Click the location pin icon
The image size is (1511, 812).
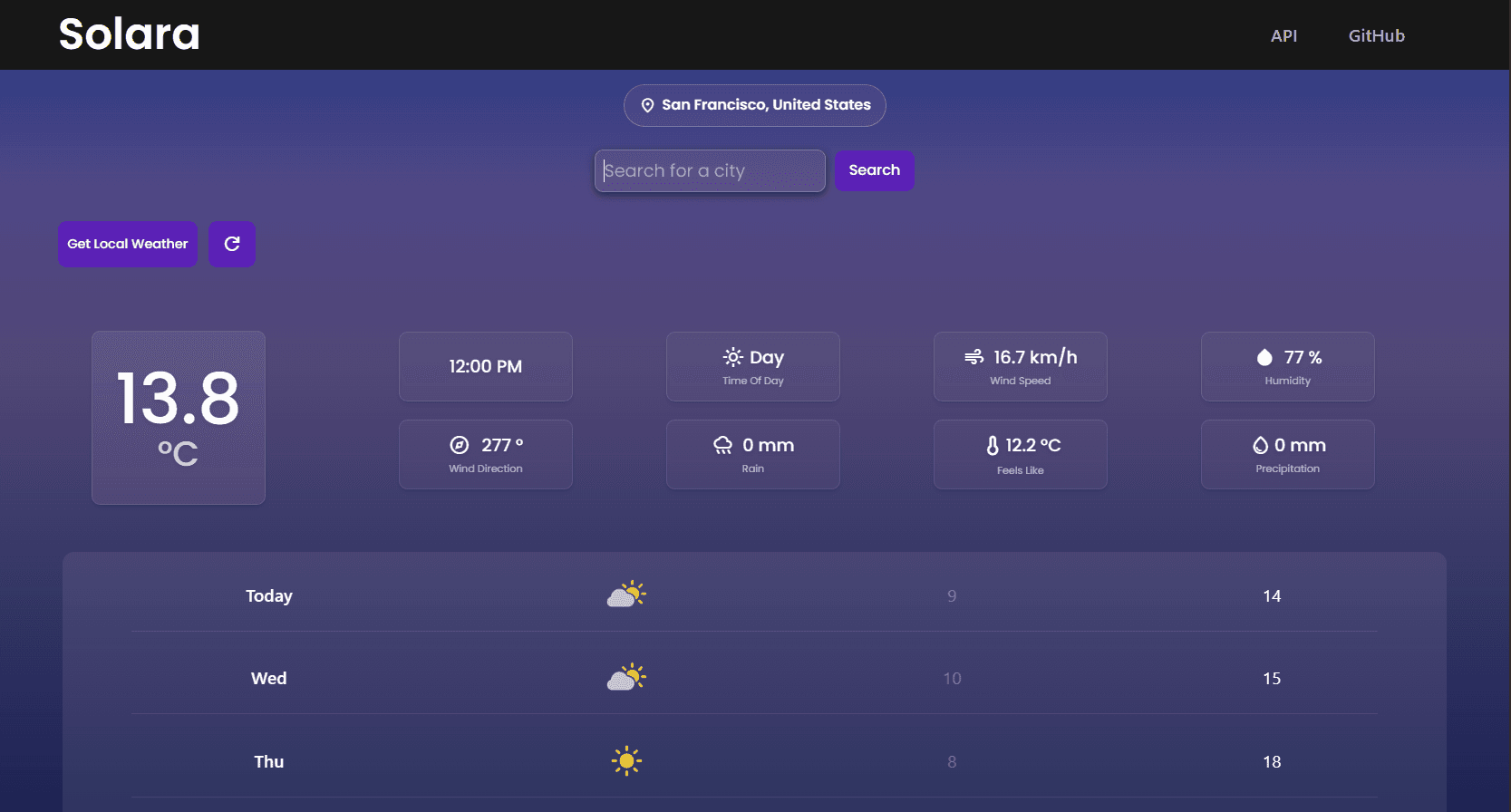pyautogui.click(x=647, y=105)
